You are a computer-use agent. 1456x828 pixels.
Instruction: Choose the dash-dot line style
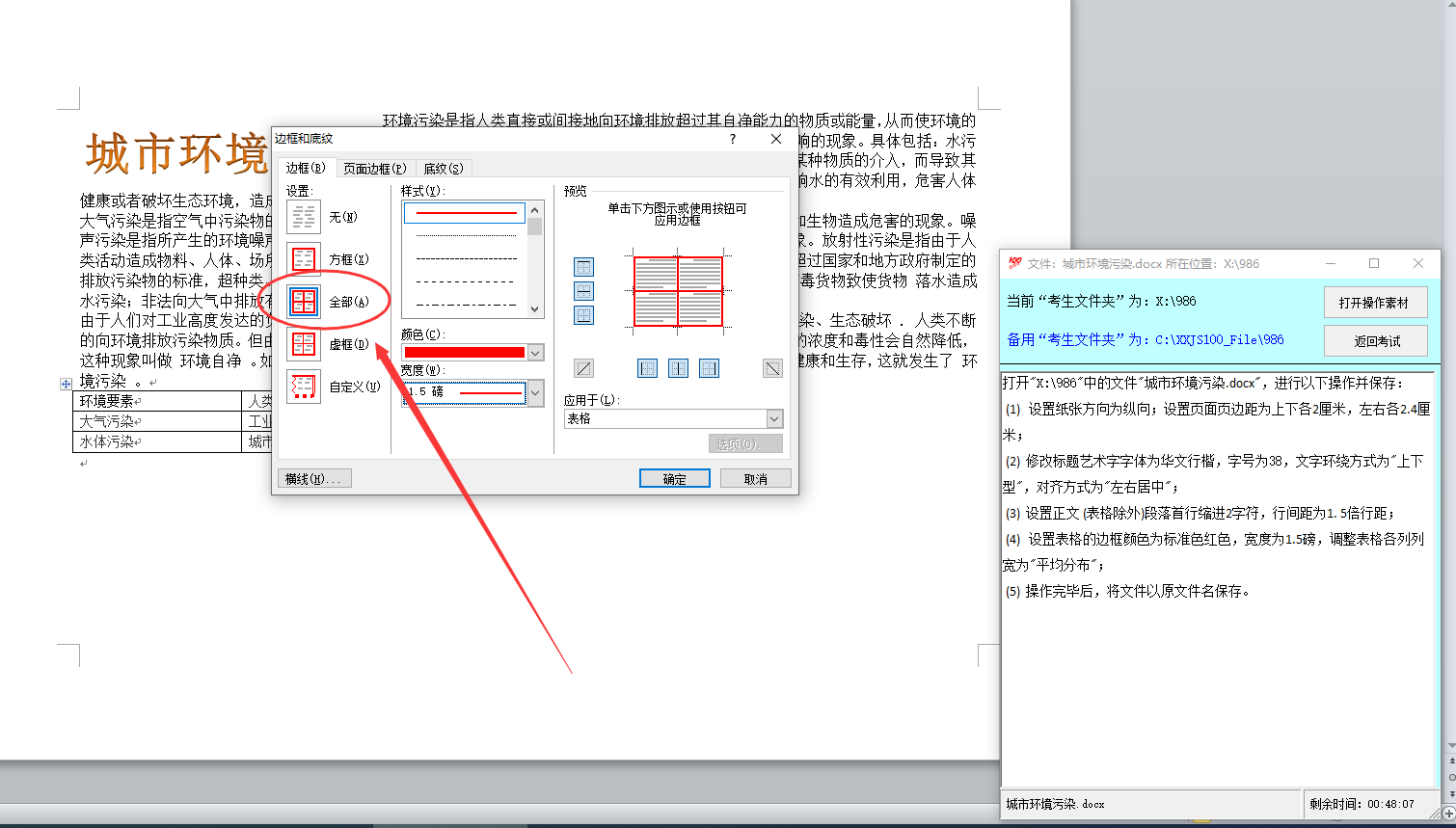[465, 305]
